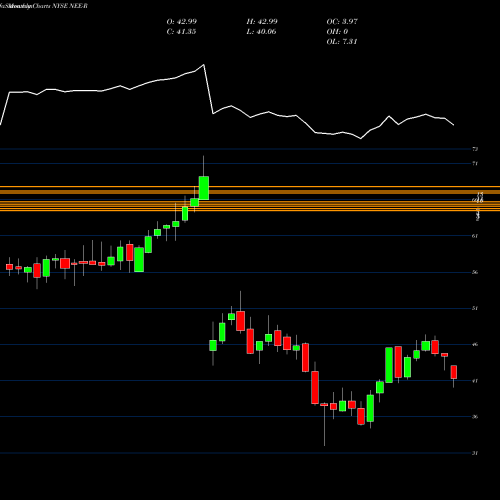Click the open value O: 42.99
Screen dimensions: 500x500
tap(182, 22)
